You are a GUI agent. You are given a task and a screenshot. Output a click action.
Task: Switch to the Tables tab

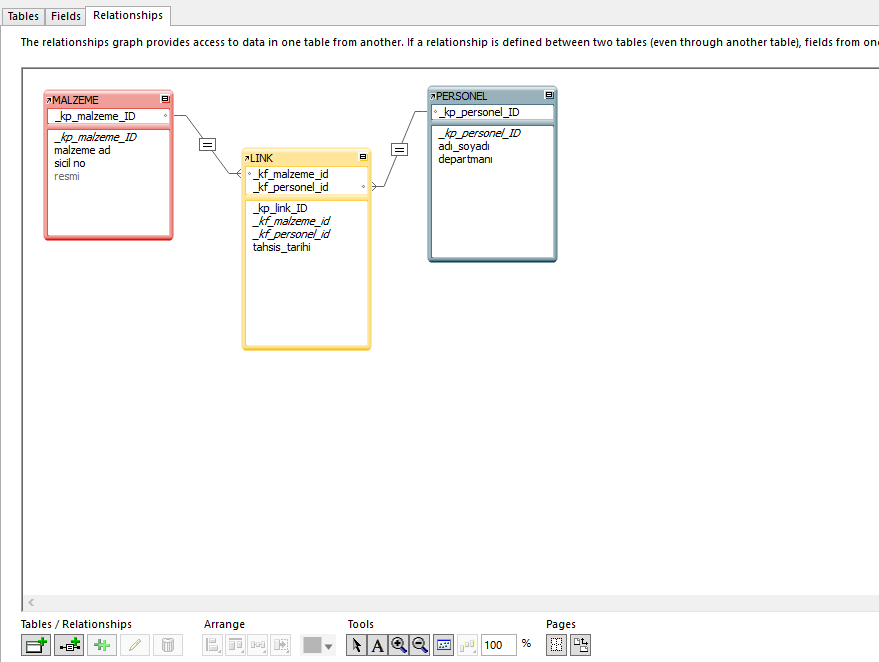tap(23, 16)
